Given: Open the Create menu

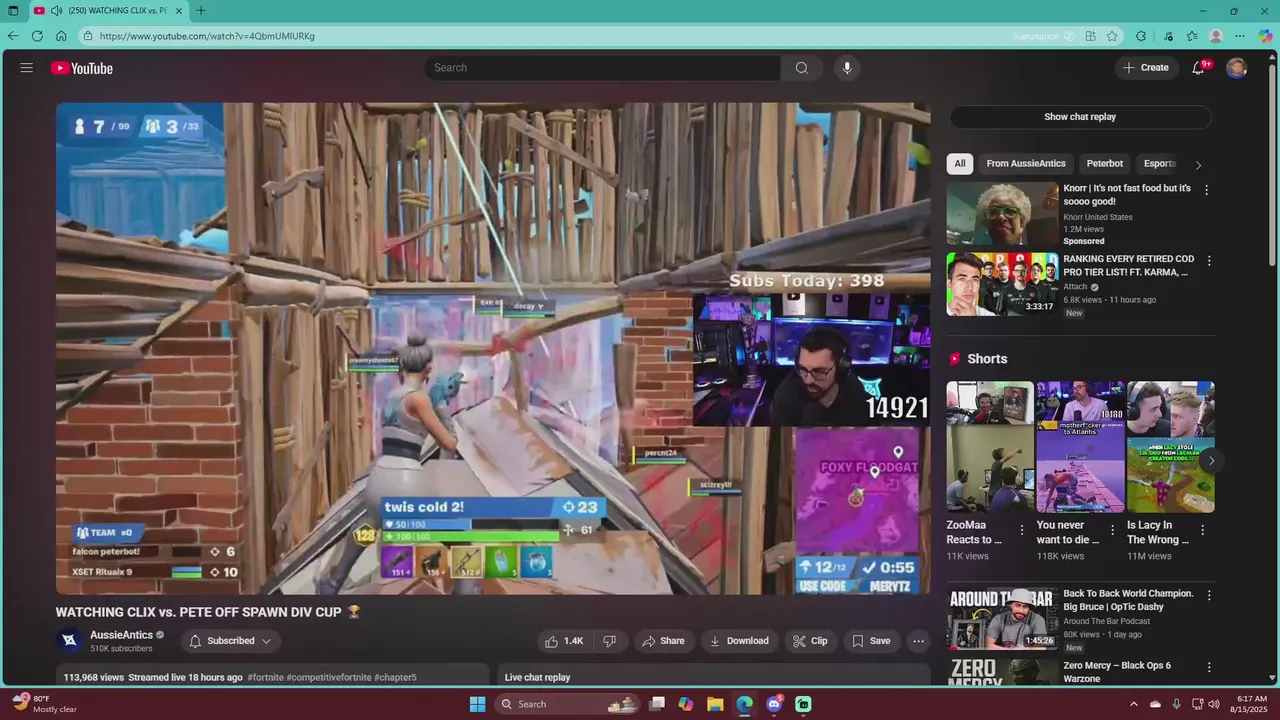Looking at the screenshot, I should pyautogui.click(x=1146, y=68).
